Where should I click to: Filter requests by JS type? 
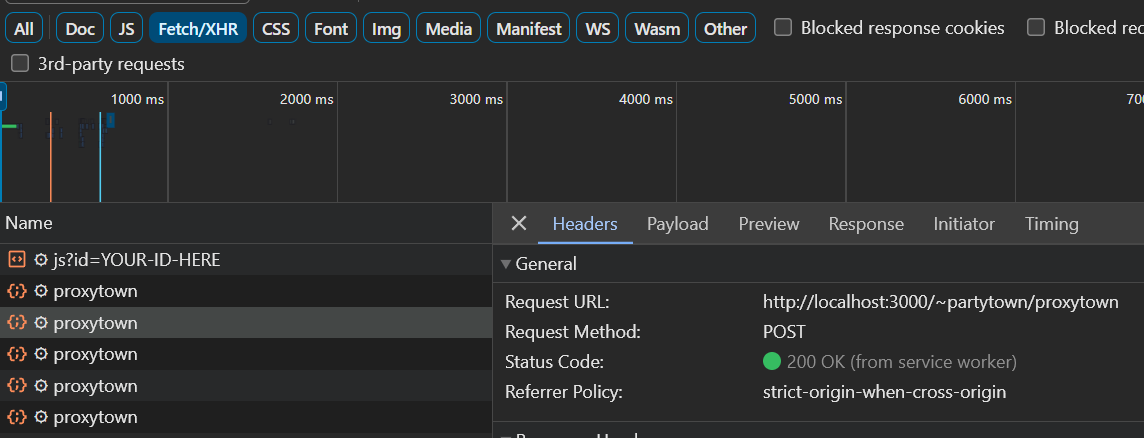(x=126, y=28)
